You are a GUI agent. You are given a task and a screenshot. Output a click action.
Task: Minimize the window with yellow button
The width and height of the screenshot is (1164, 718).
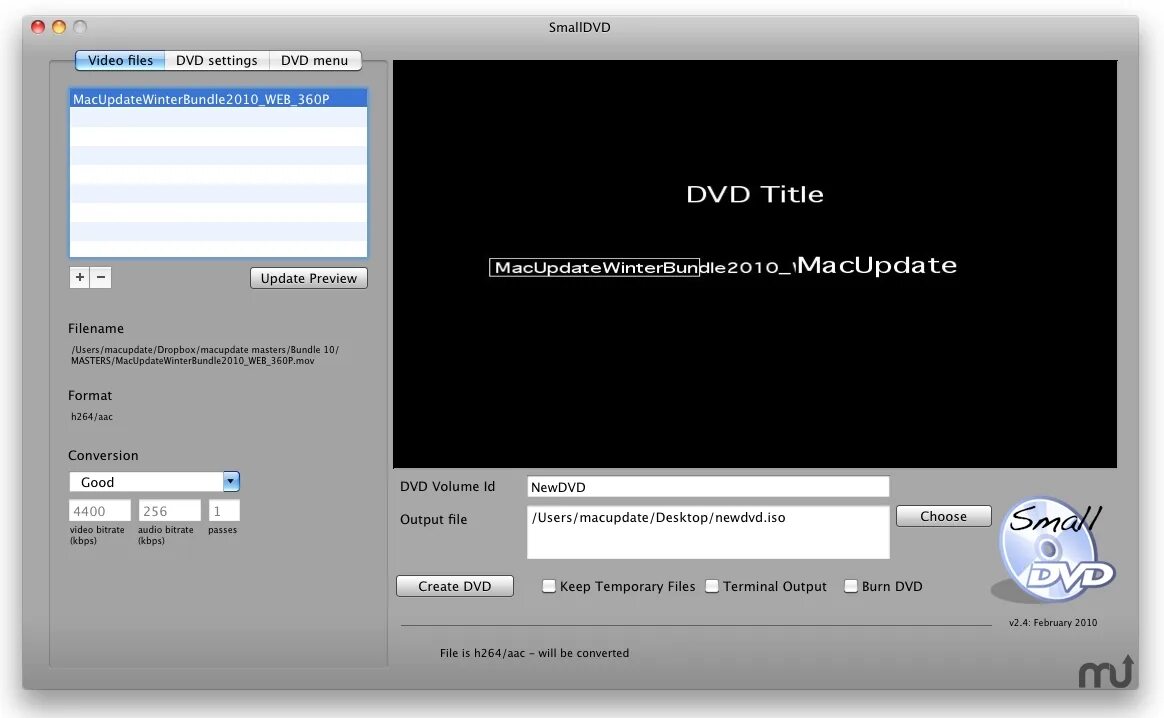tap(59, 27)
